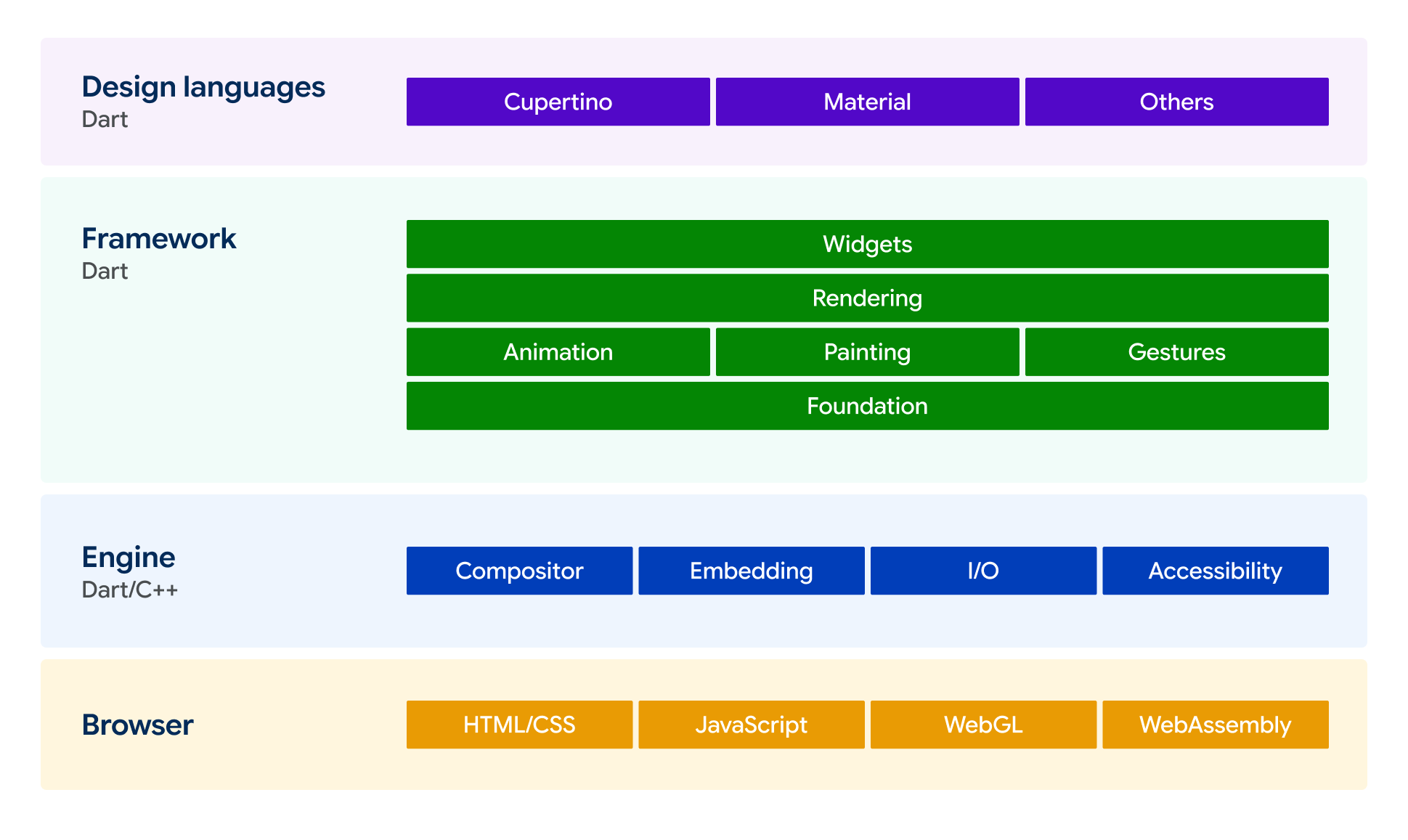Select the WebGL browser block
The height and width of the screenshot is (840, 1408).
point(983,725)
